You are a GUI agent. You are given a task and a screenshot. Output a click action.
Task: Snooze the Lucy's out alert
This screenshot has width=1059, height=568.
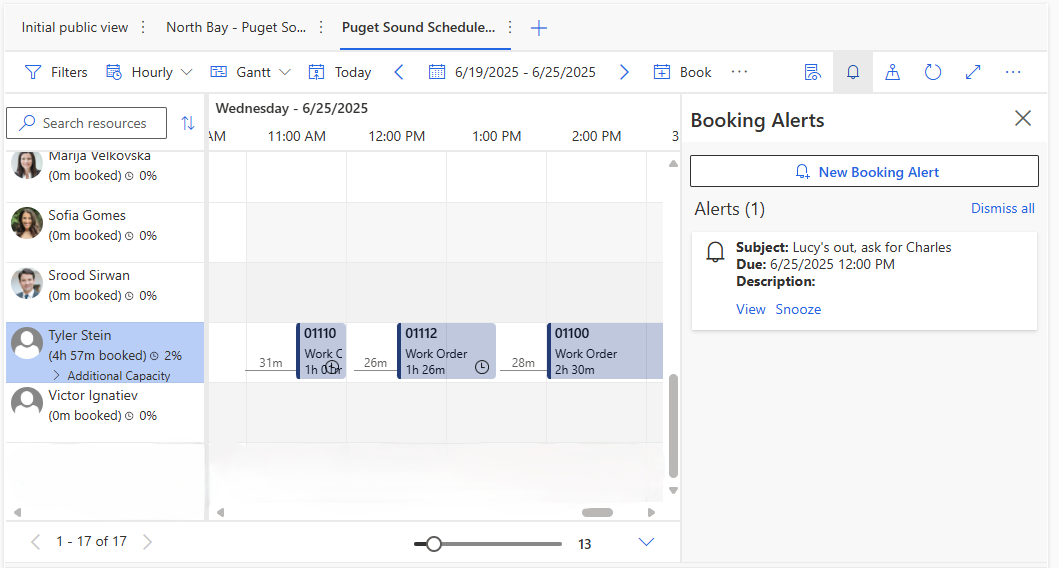pyautogui.click(x=798, y=309)
